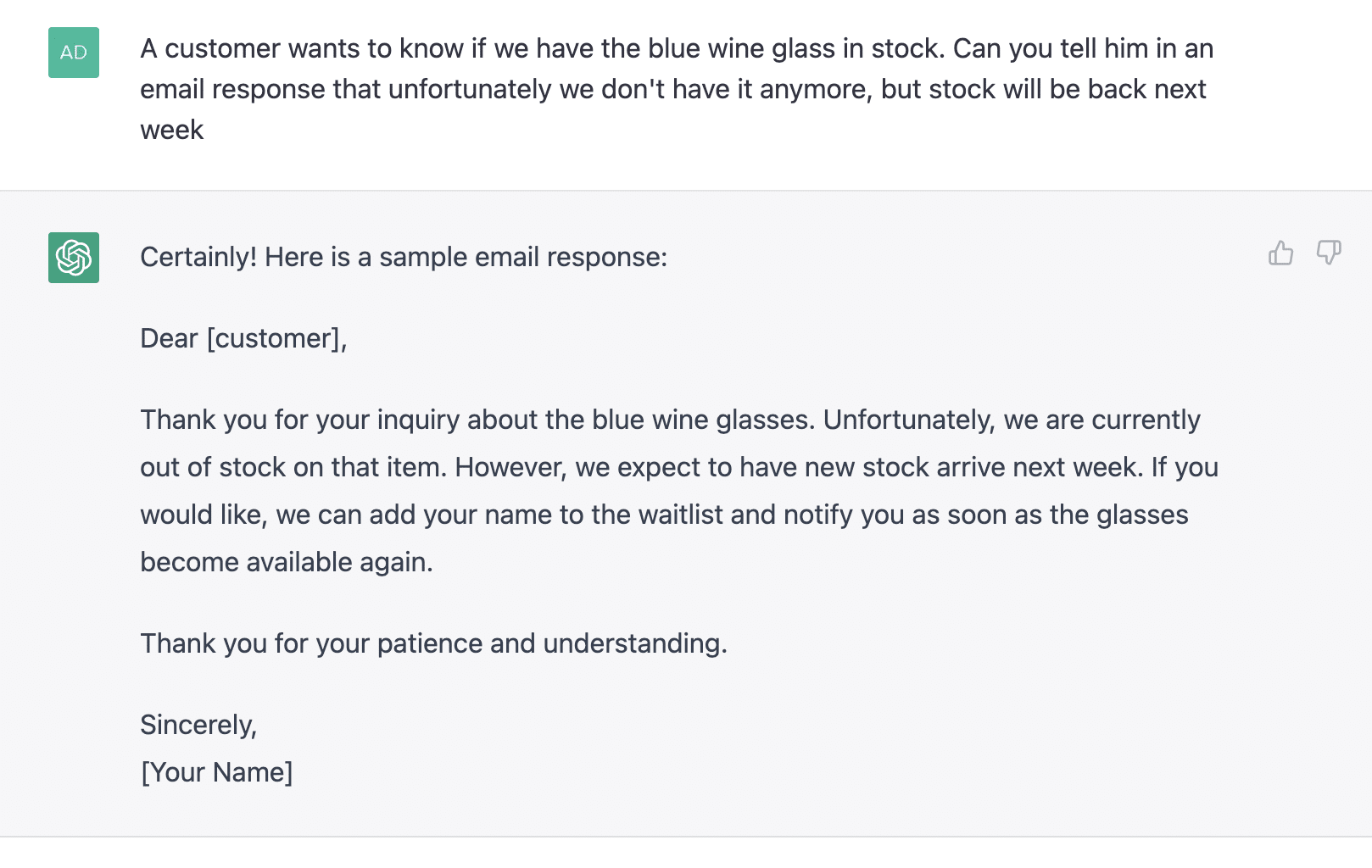Image resolution: width=1372 pixels, height=868 pixels.
Task: Click the "Certainly!" word in the reply
Action: (x=198, y=257)
